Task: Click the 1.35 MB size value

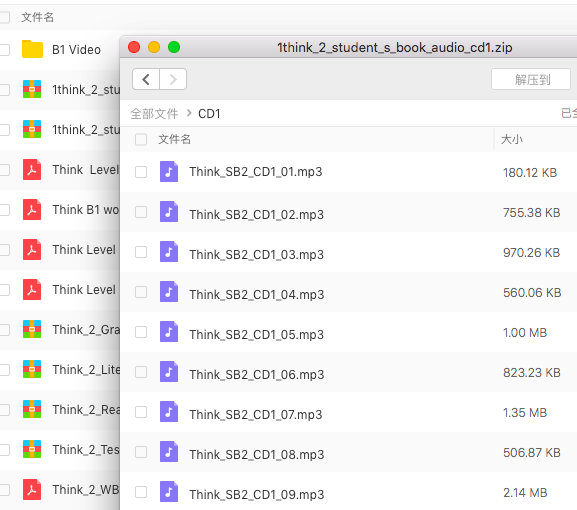Action: coord(525,413)
